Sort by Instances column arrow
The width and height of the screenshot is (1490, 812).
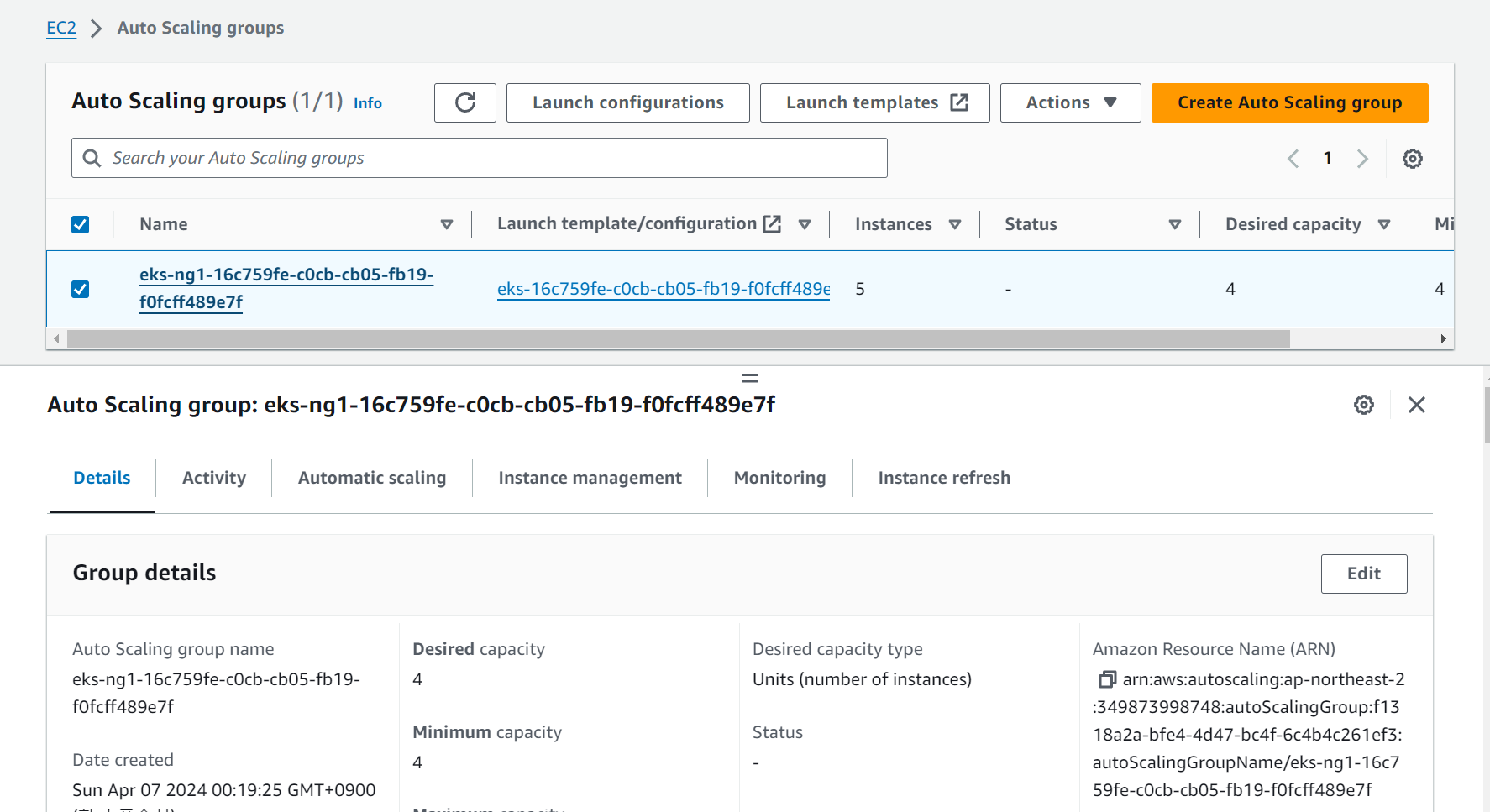tap(955, 224)
